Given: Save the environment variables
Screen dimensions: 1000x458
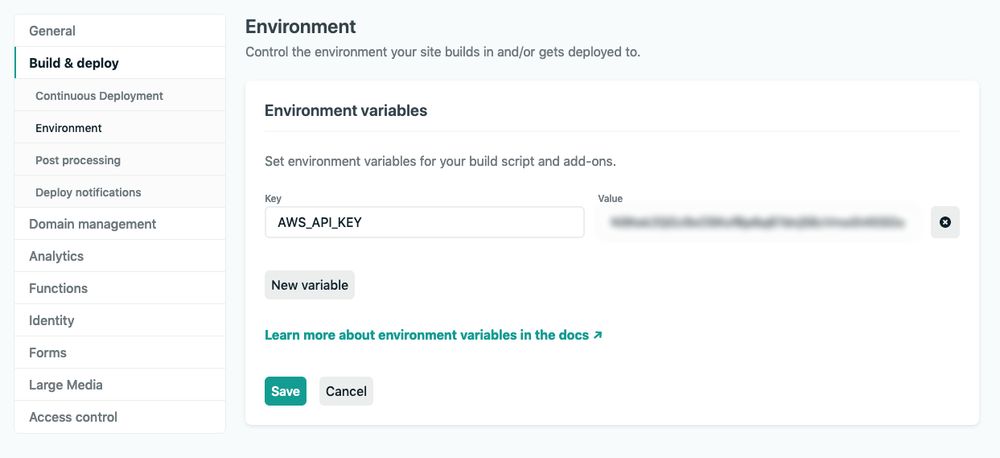Looking at the screenshot, I should [285, 391].
